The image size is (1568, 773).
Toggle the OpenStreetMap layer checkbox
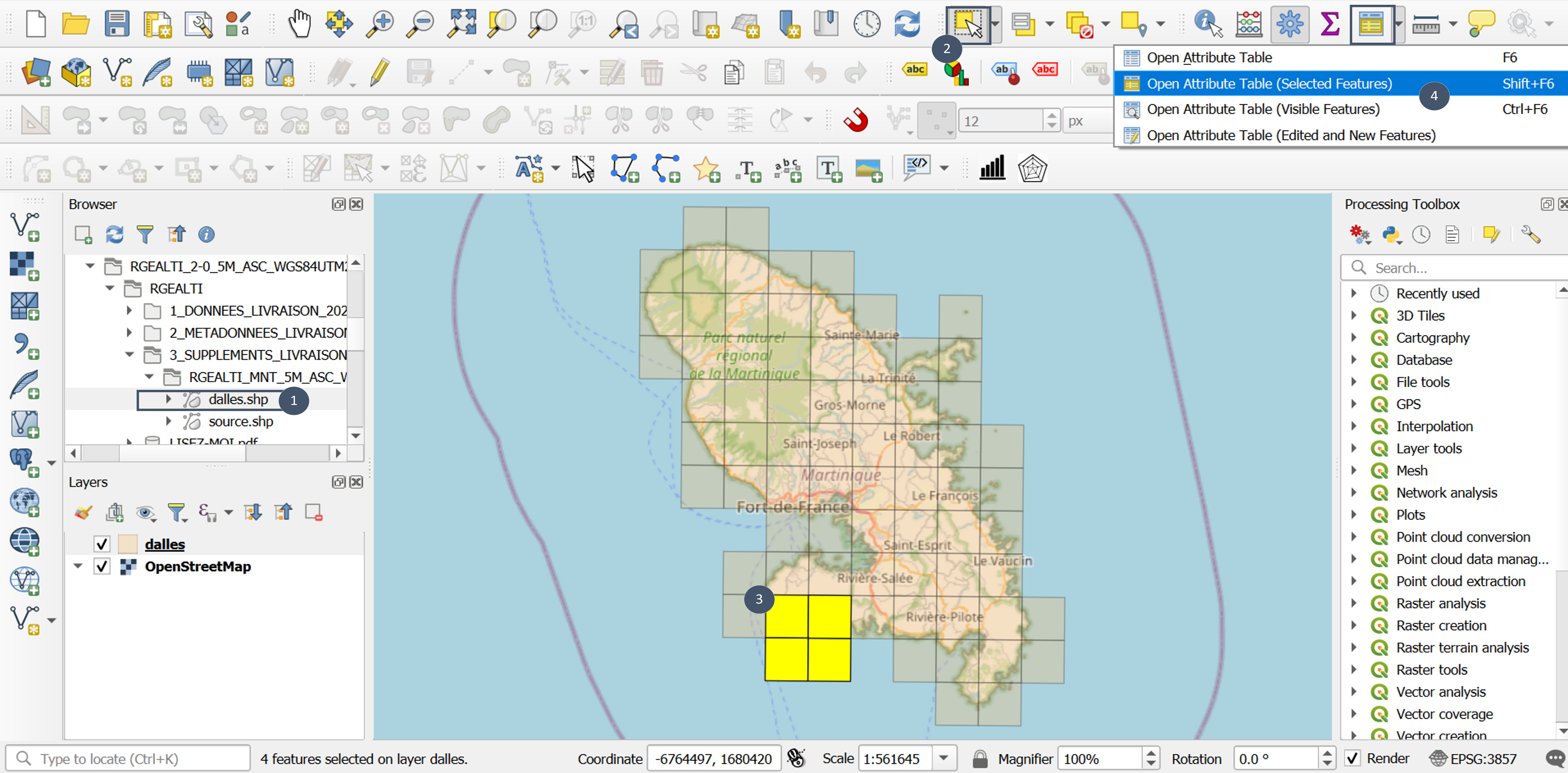pyautogui.click(x=102, y=566)
